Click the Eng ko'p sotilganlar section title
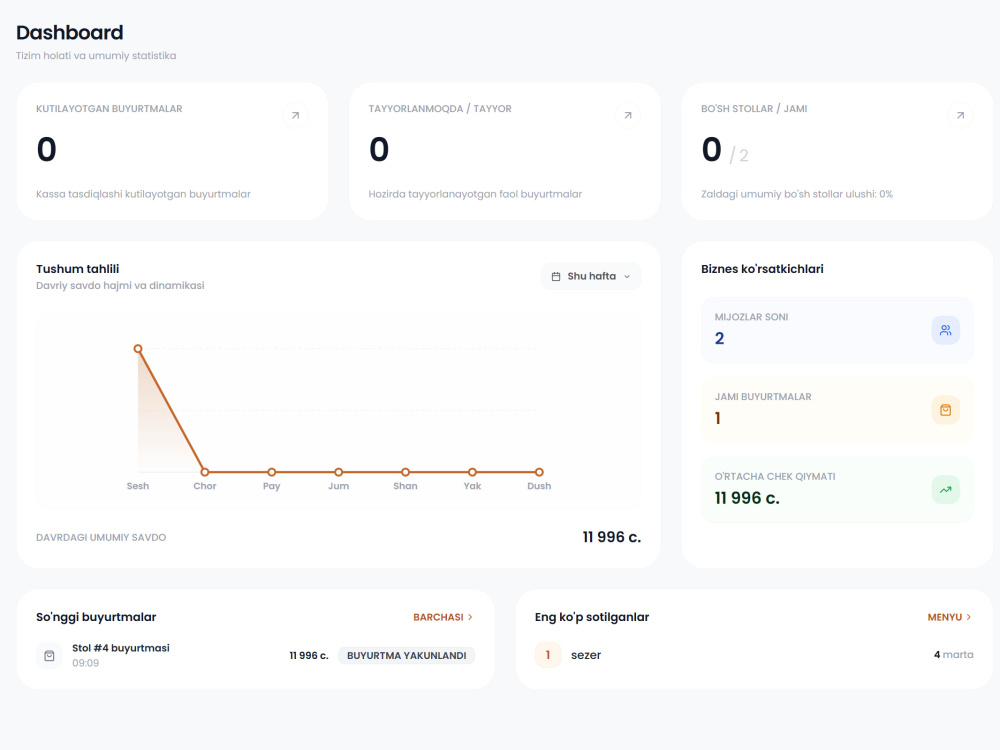Screen dimensions: 1000x750 point(592,617)
